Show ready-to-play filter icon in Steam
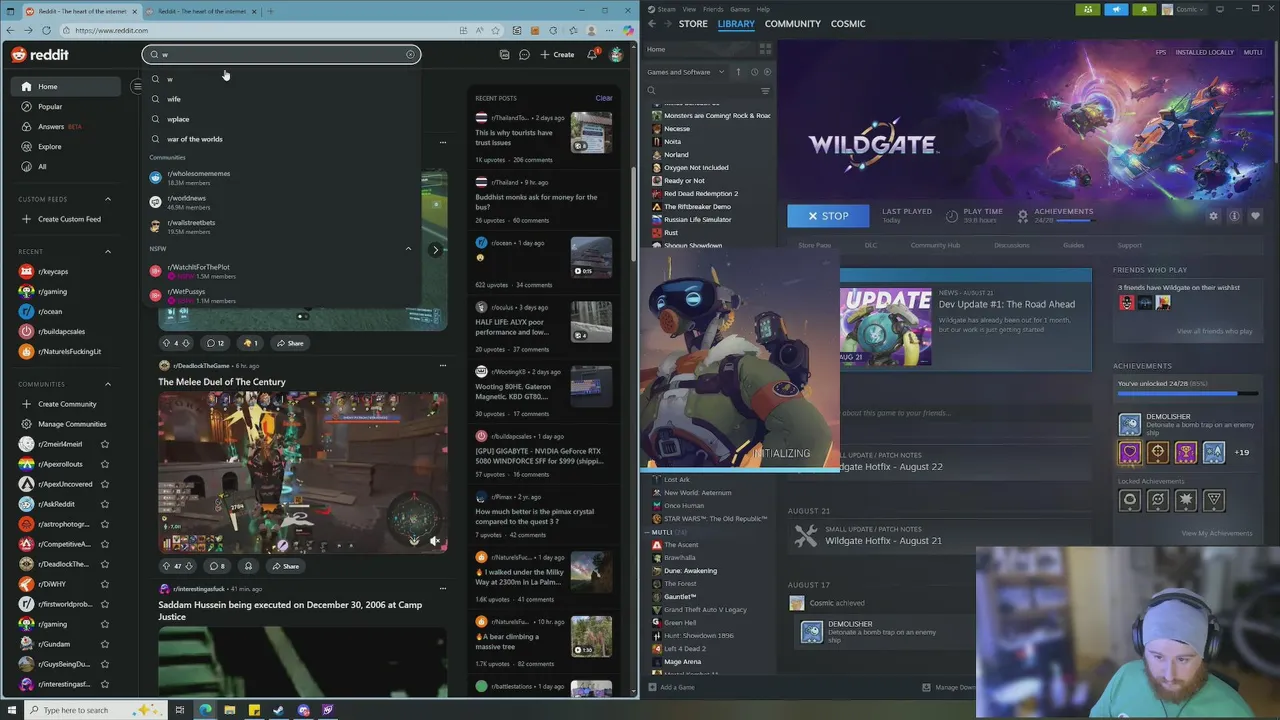The width and height of the screenshot is (1280, 720). pyautogui.click(x=767, y=72)
